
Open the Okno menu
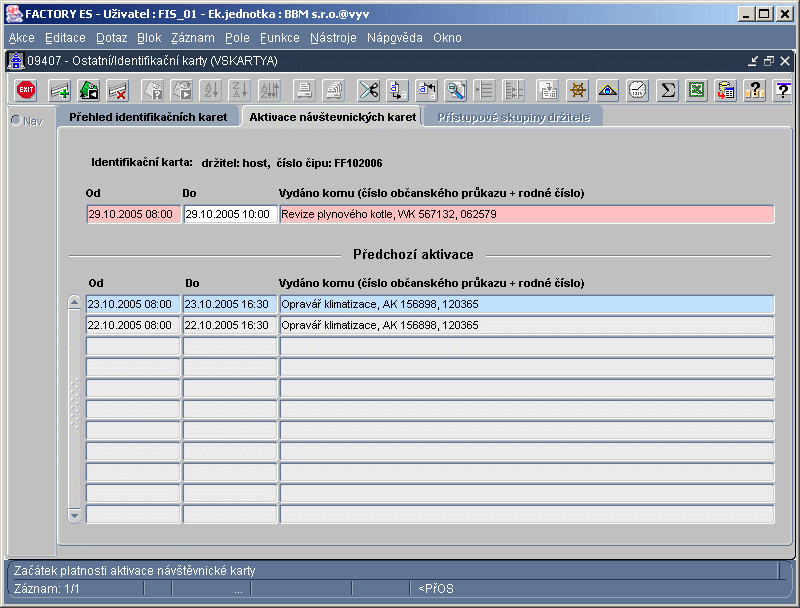coord(447,38)
